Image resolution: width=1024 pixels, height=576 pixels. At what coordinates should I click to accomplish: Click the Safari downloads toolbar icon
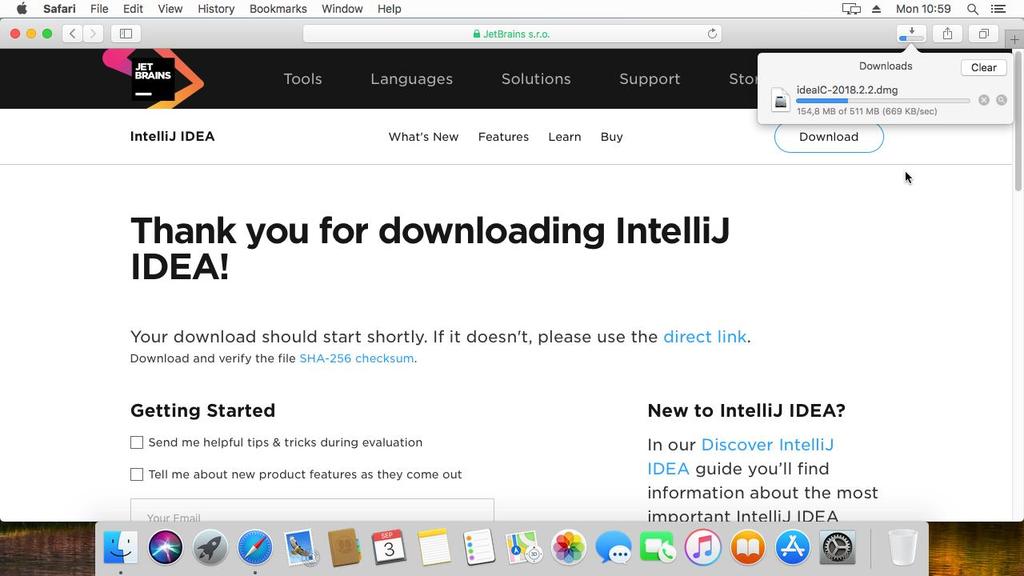click(x=912, y=33)
